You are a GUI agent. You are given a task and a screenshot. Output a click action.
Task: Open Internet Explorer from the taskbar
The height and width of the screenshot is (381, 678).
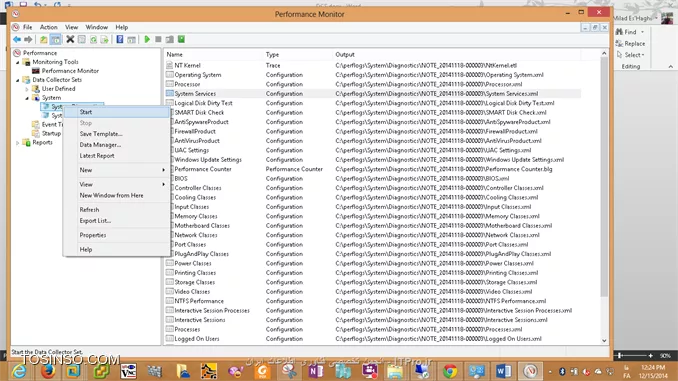[x=19, y=371]
